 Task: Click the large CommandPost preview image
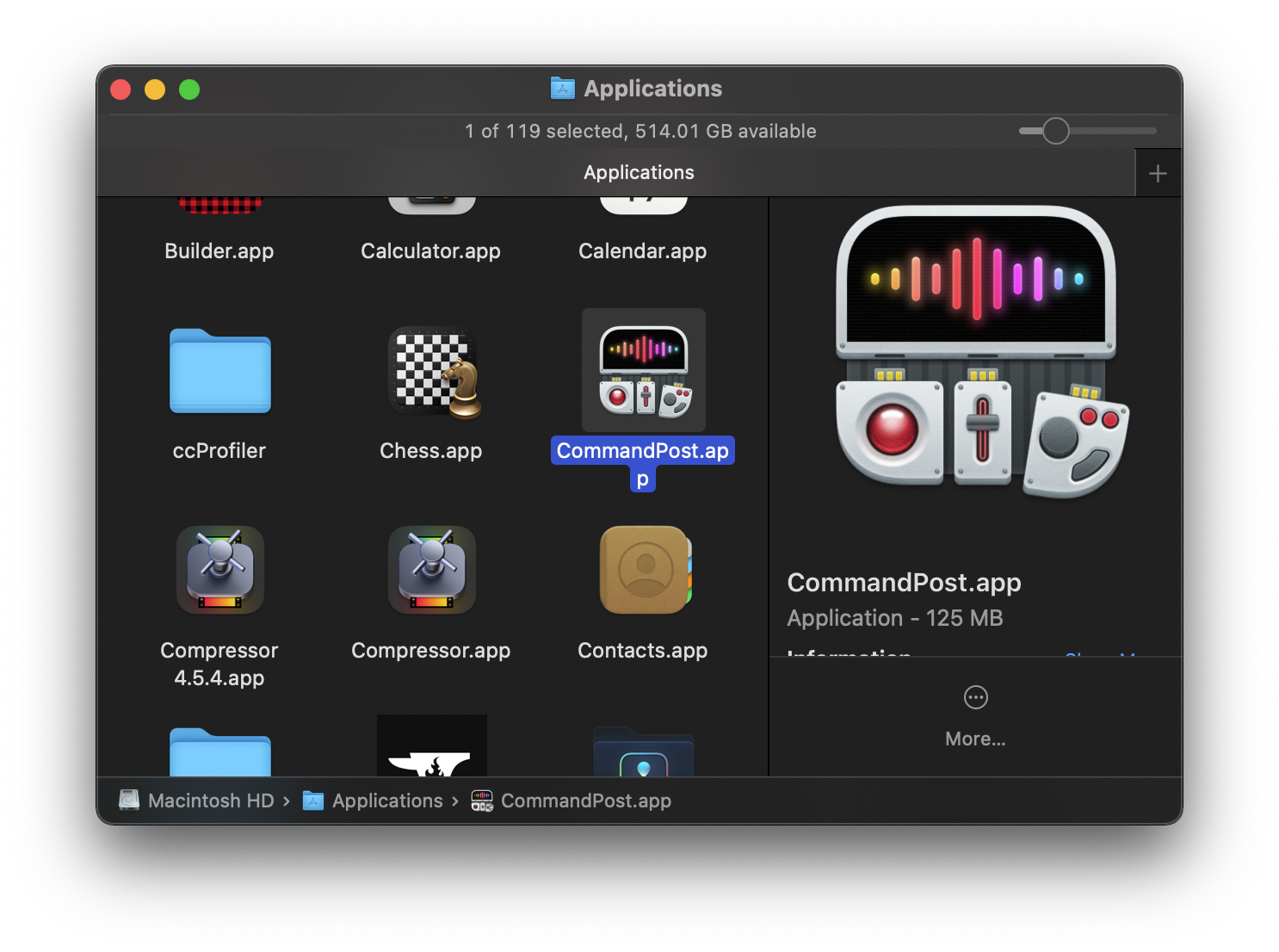[981, 352]
